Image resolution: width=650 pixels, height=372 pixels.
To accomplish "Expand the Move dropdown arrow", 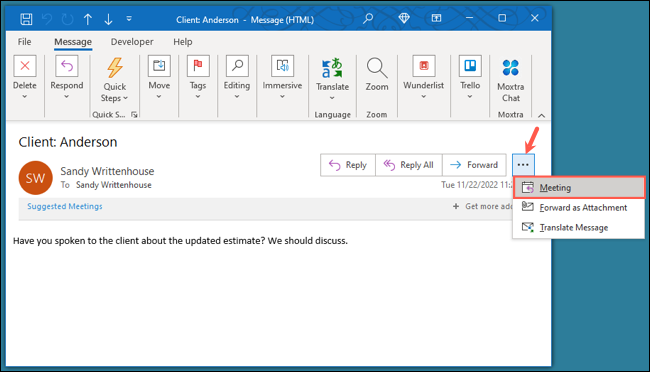I will tap(159, 97).
